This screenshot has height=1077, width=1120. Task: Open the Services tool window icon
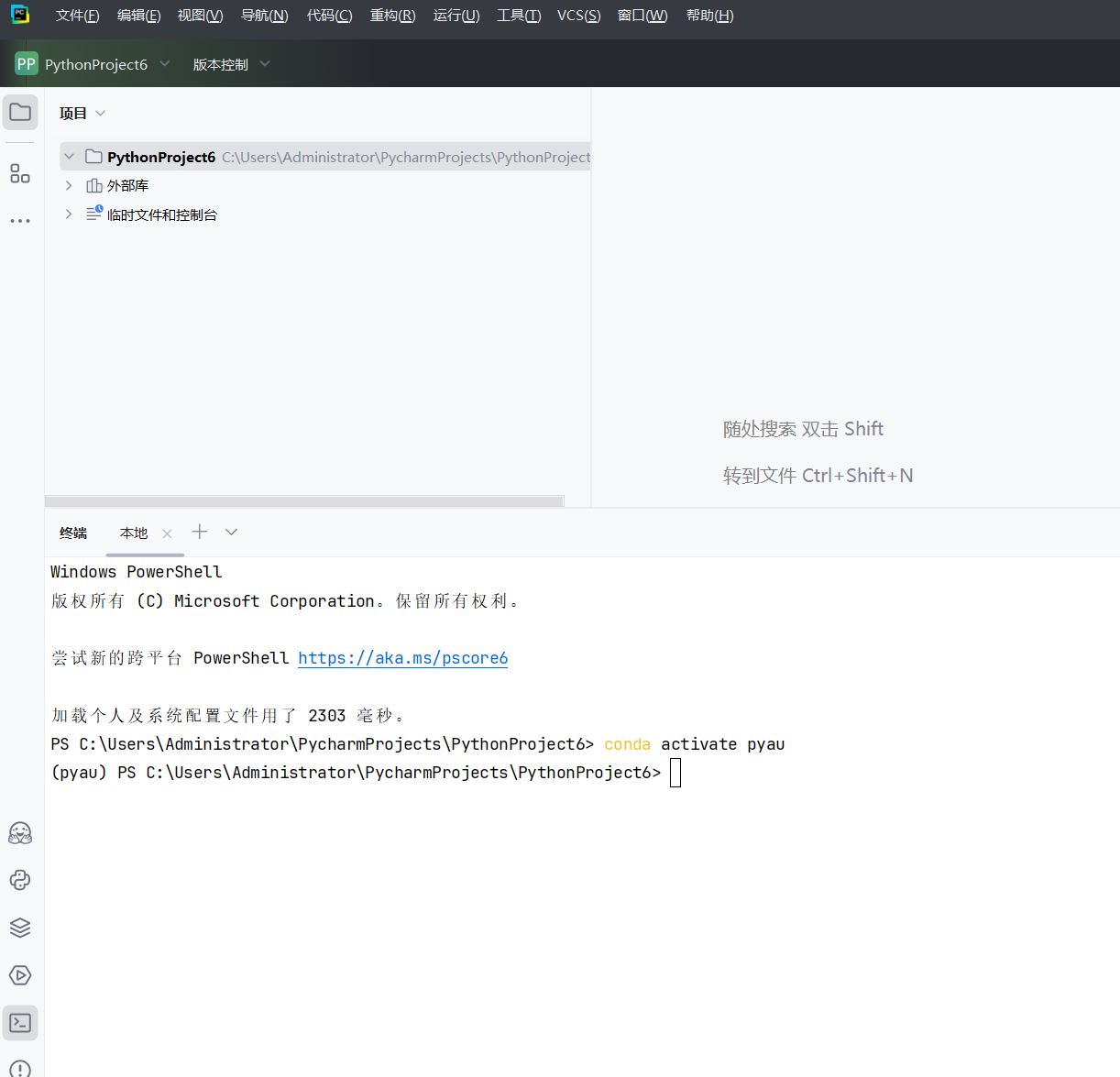click(x=20, y=975)
